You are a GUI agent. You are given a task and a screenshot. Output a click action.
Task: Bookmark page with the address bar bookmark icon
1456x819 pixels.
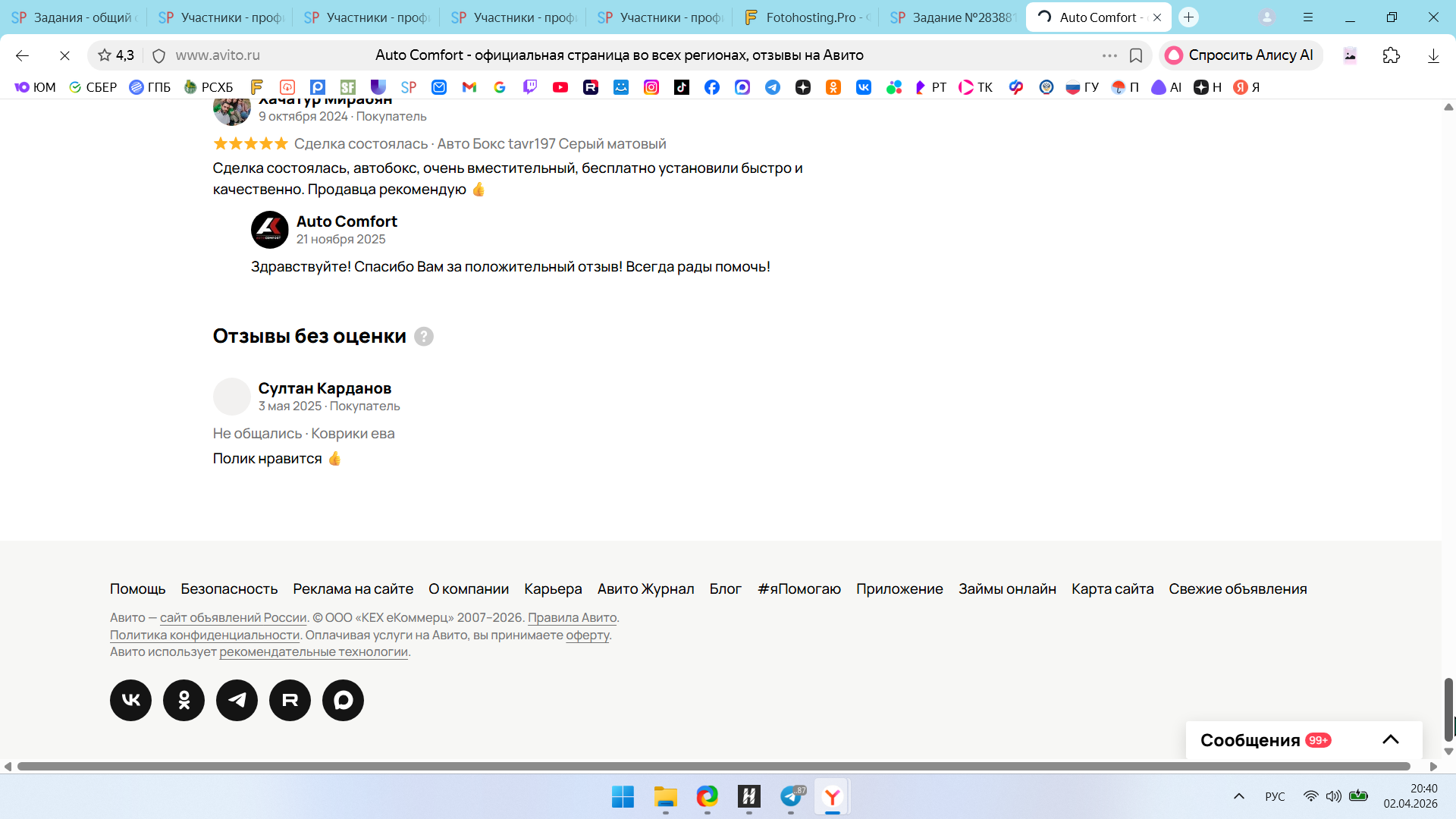pos(1136,55)
